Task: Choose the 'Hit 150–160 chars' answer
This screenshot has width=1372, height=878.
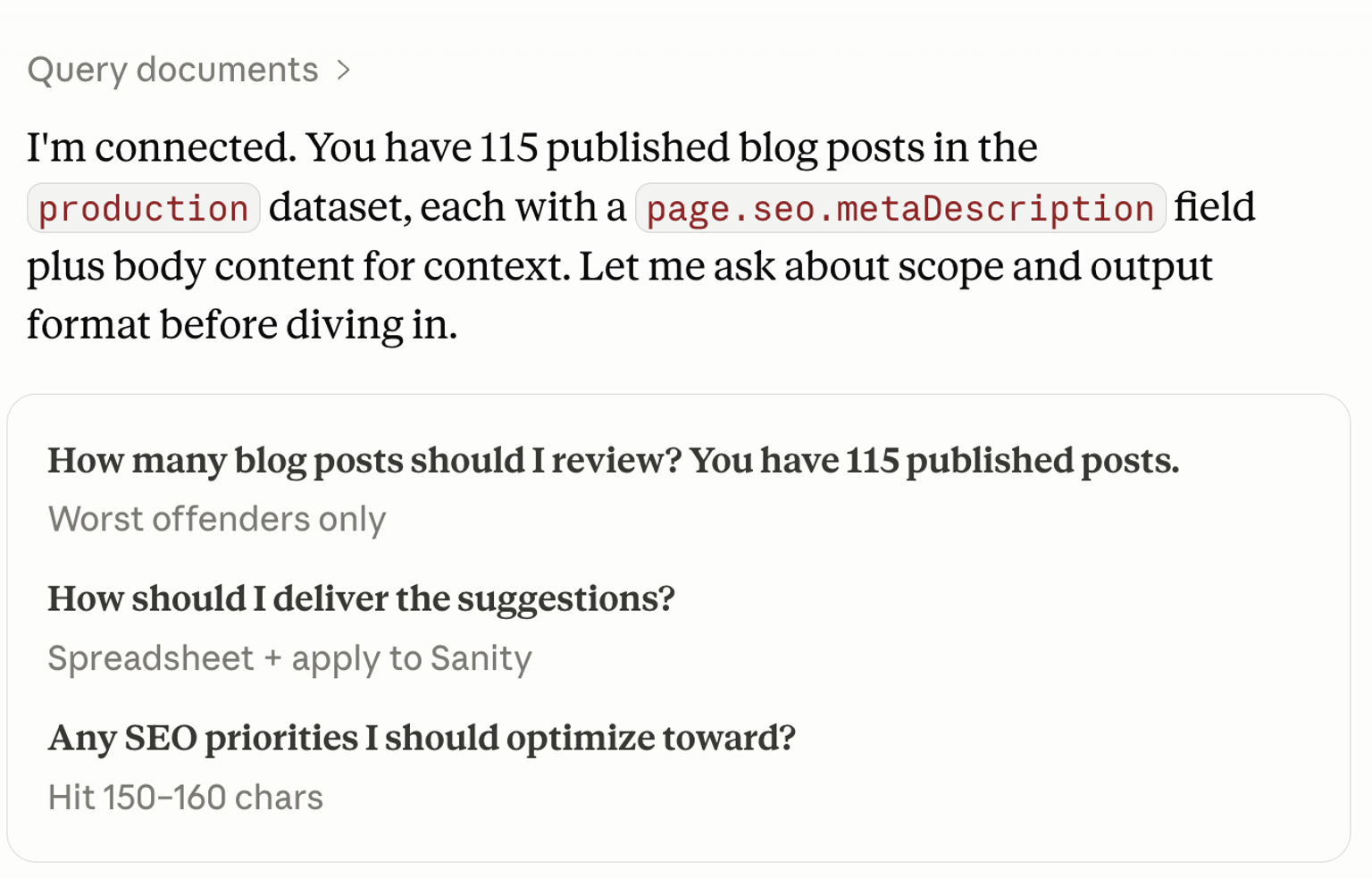Action: click(x=186, y=798)
